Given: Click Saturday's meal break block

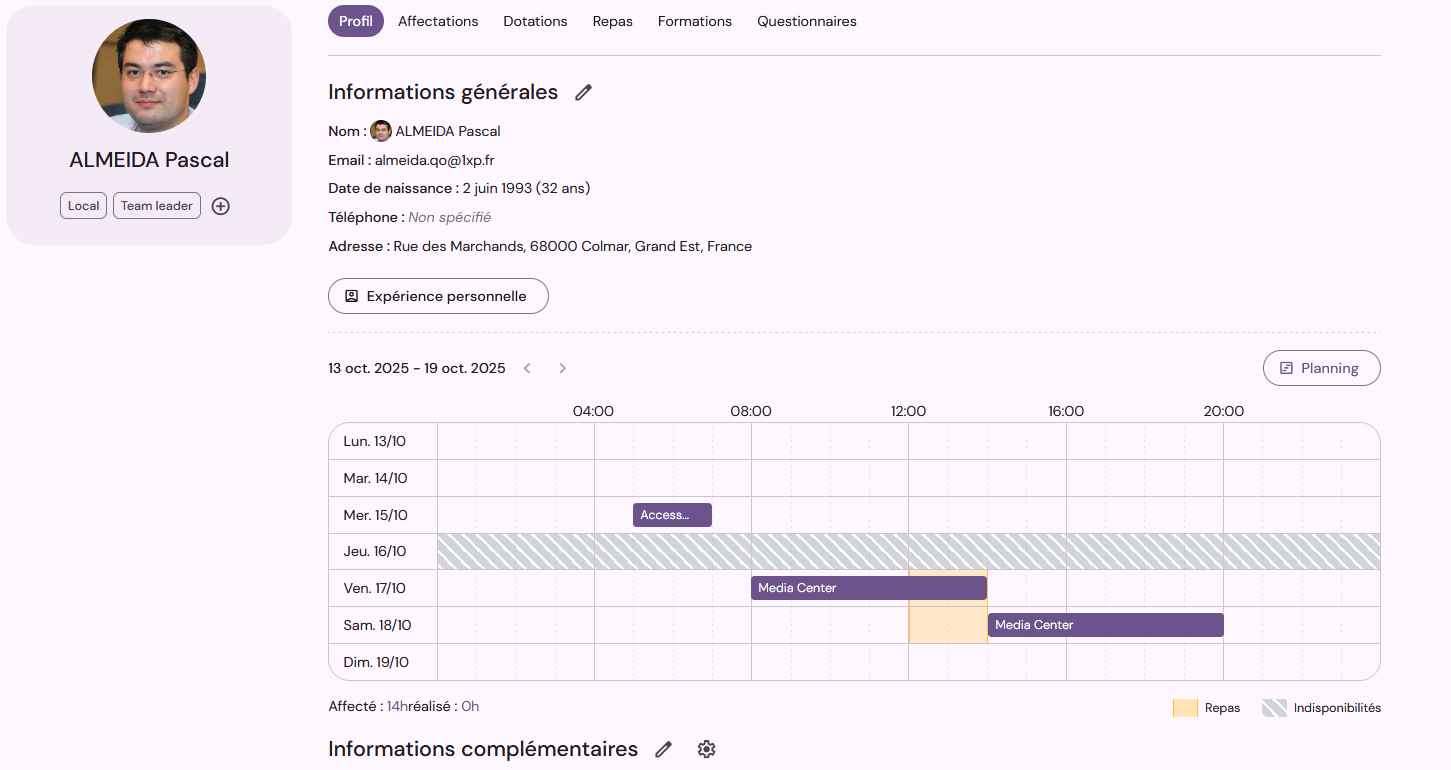Looking at the screenshot, I should point(948,625).
